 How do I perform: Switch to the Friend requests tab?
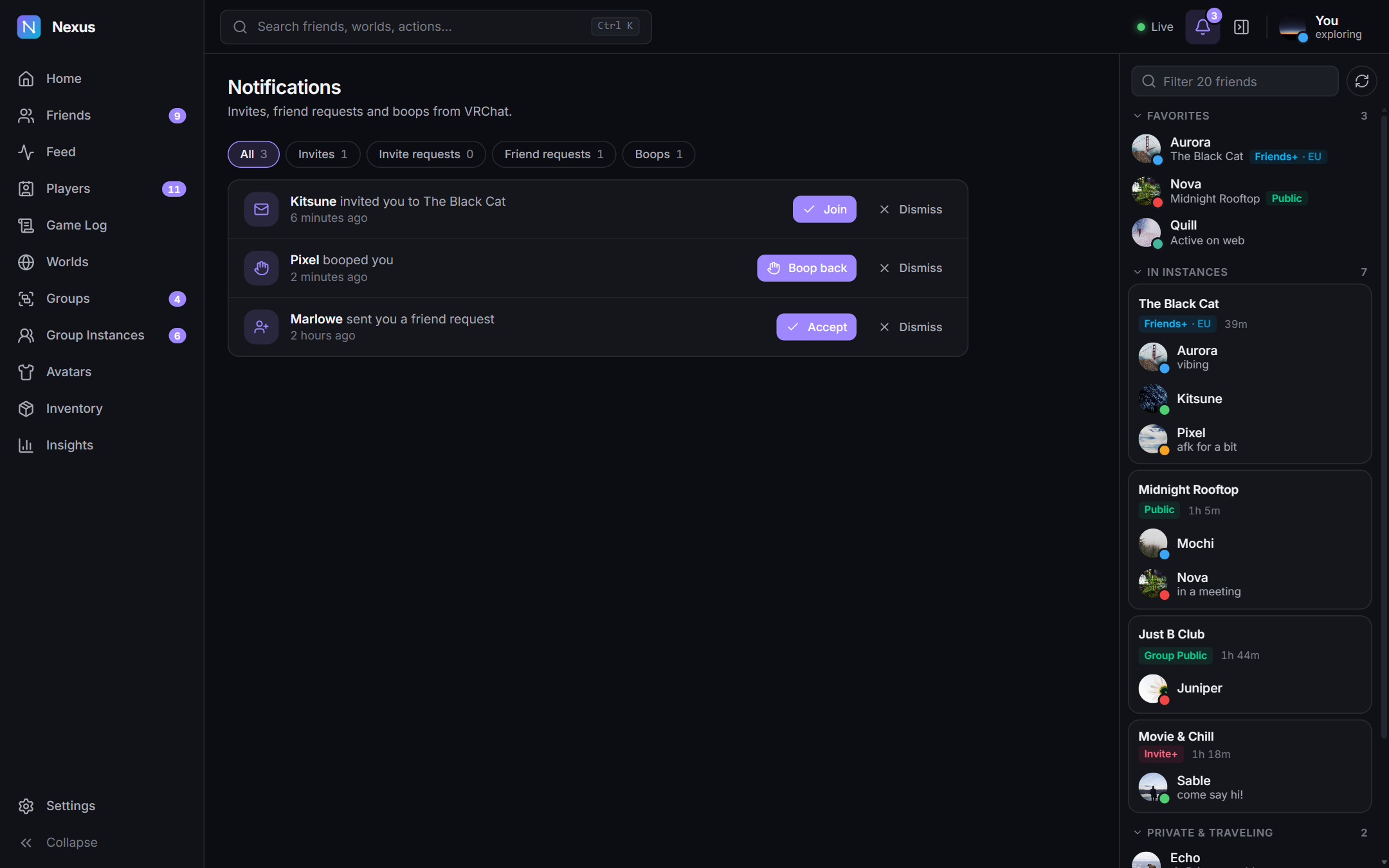tap(554, 154)
